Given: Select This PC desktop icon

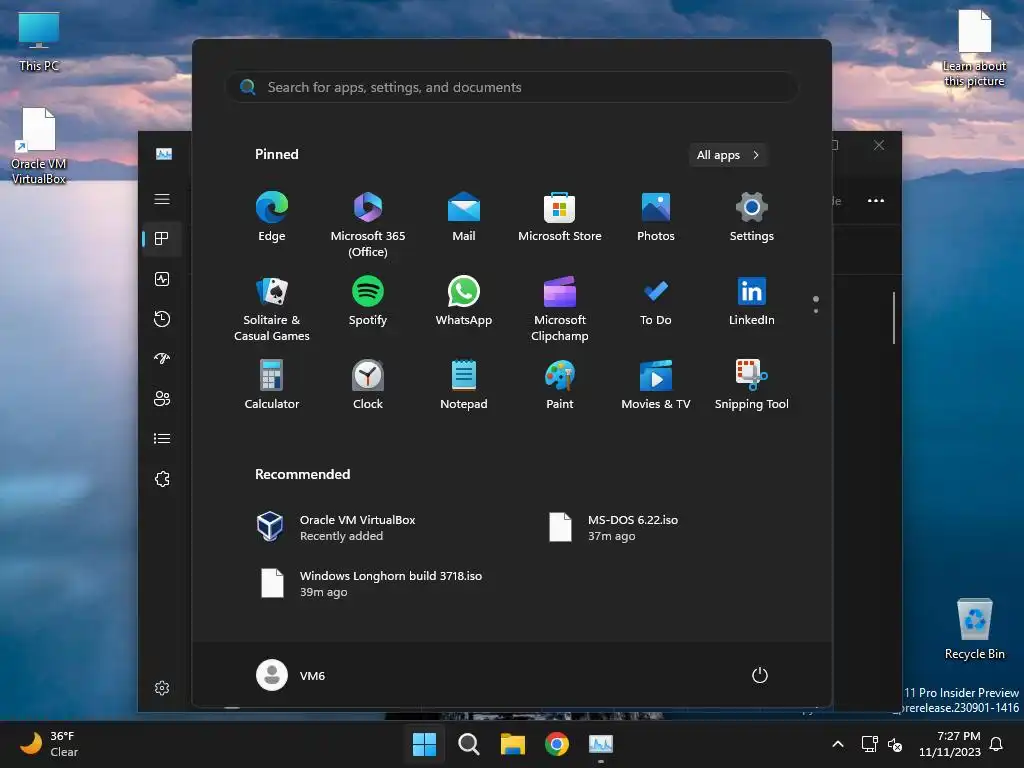Looking at the screenshot, I should [39, 42].
